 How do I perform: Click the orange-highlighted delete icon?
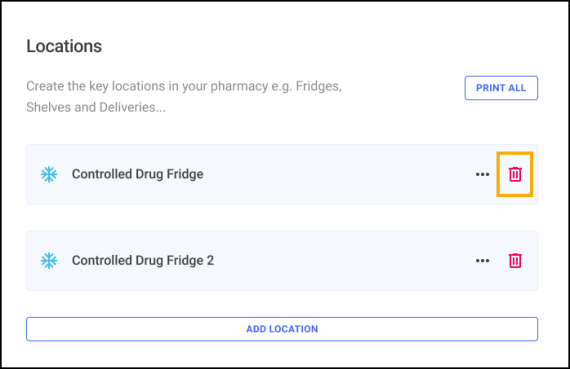[515, 174]
